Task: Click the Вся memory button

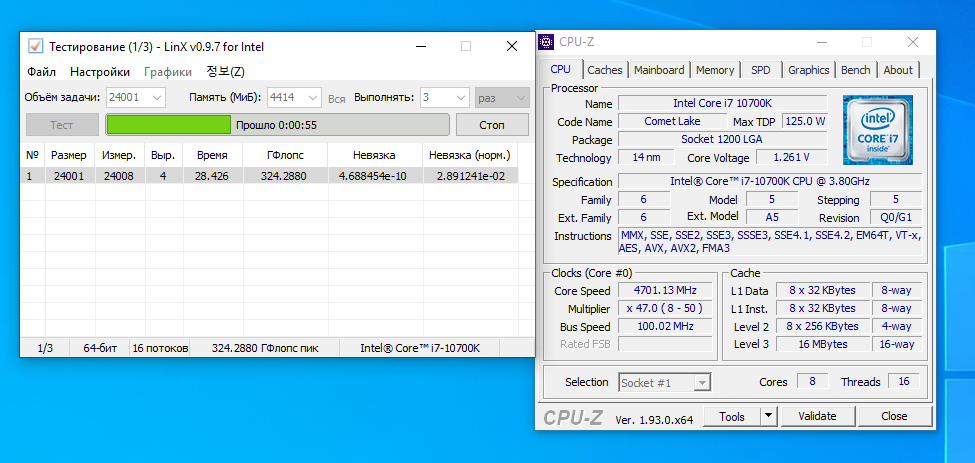Action: tap(336, 98)
